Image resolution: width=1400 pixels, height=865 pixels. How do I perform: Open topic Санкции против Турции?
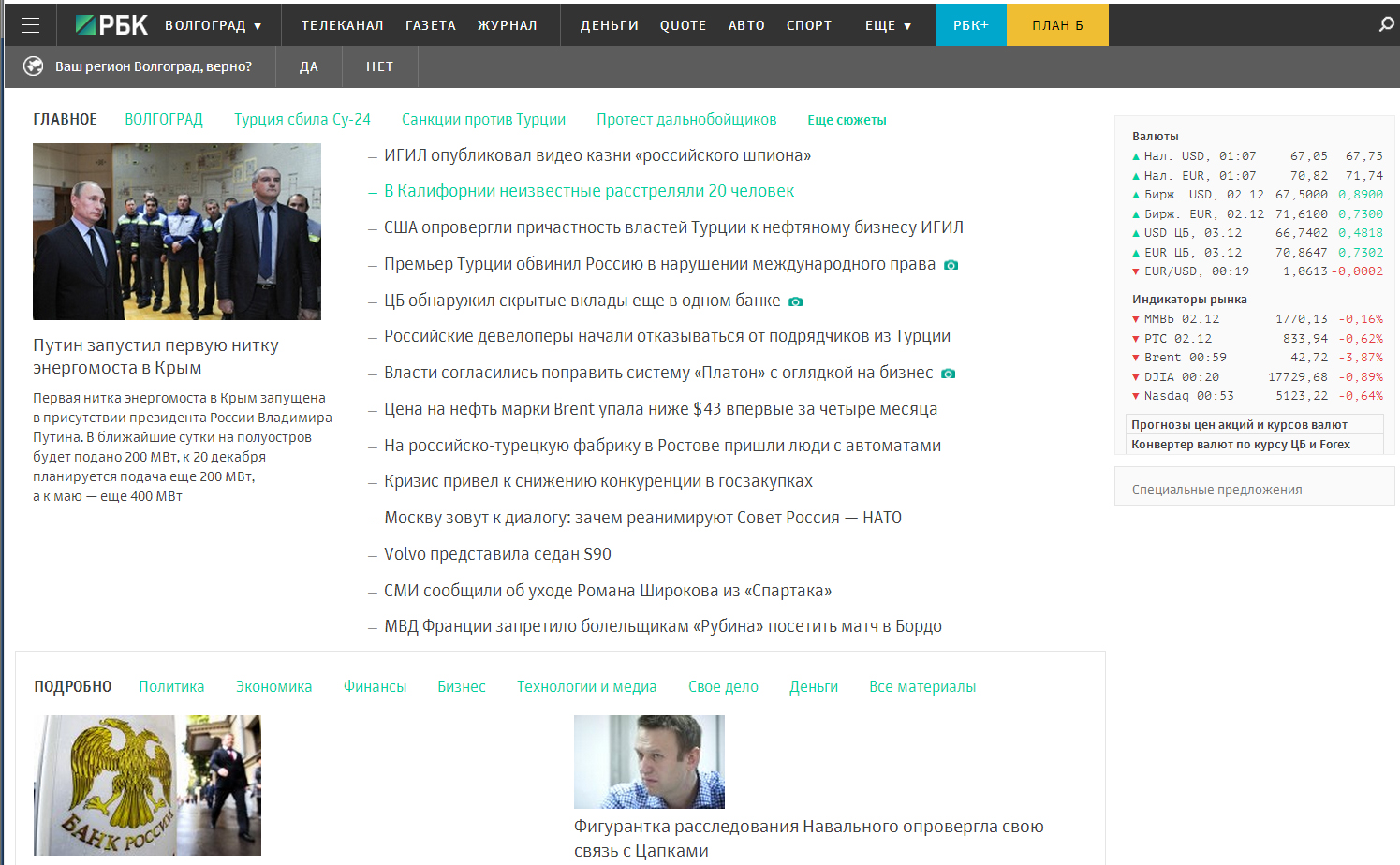click(483, 120)
